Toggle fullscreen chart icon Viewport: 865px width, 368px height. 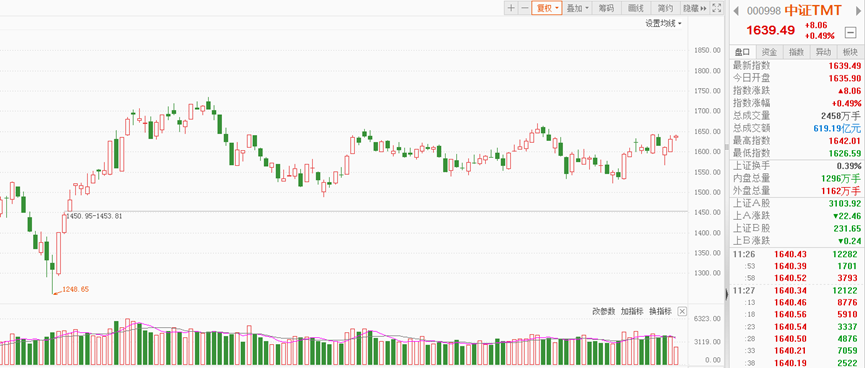(717, 8)
